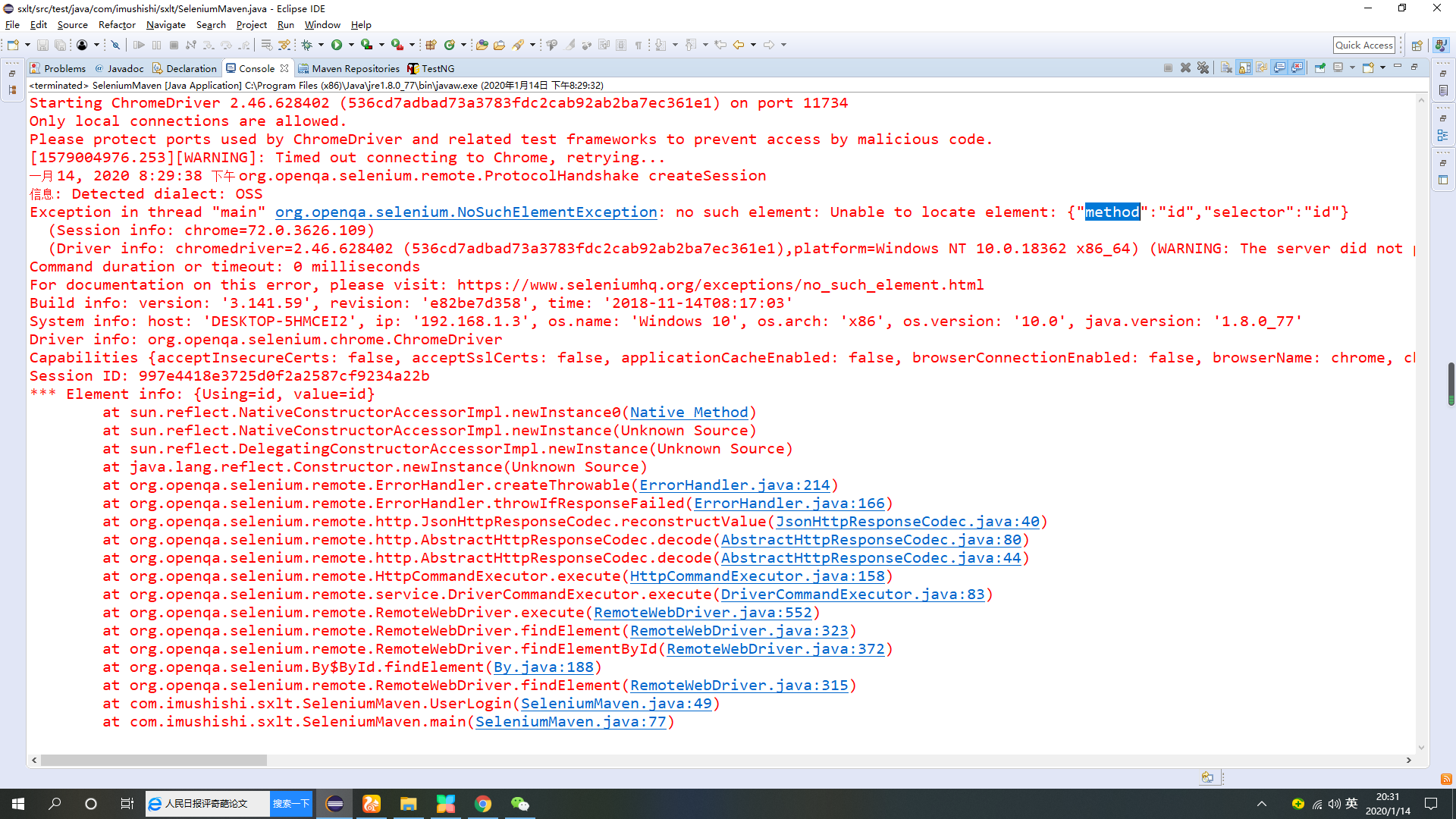The height and width of the screenshot is (819, 1456).
Task: Click the Quick Access search field
Action: [1363, 45]
